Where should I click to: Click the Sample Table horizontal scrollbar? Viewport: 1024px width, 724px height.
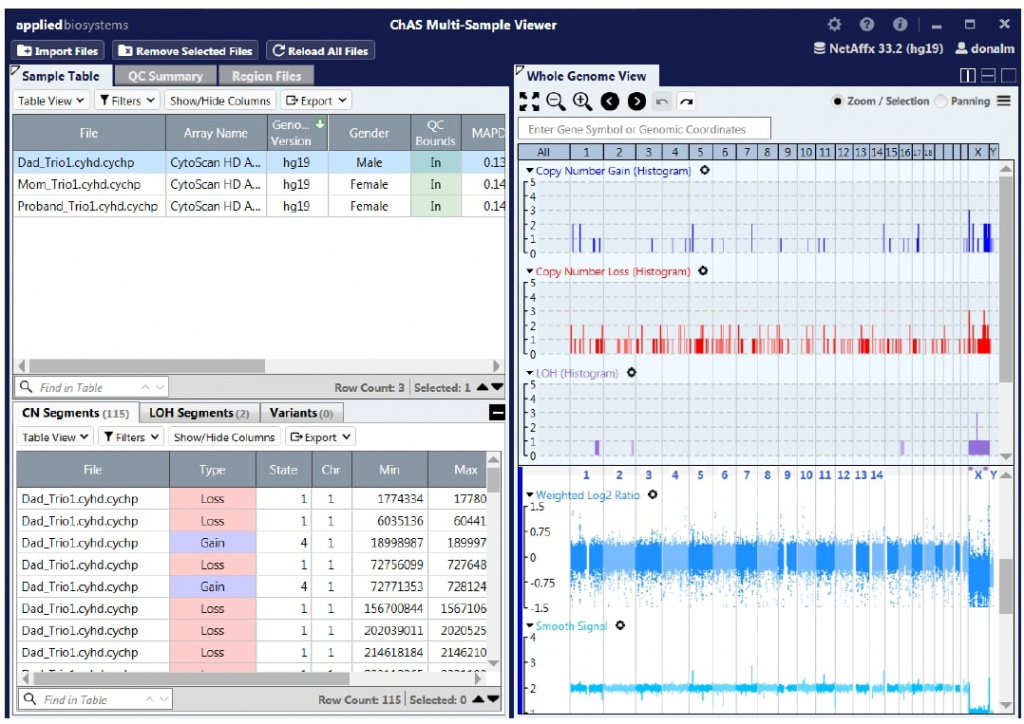[x=145, y=366]
